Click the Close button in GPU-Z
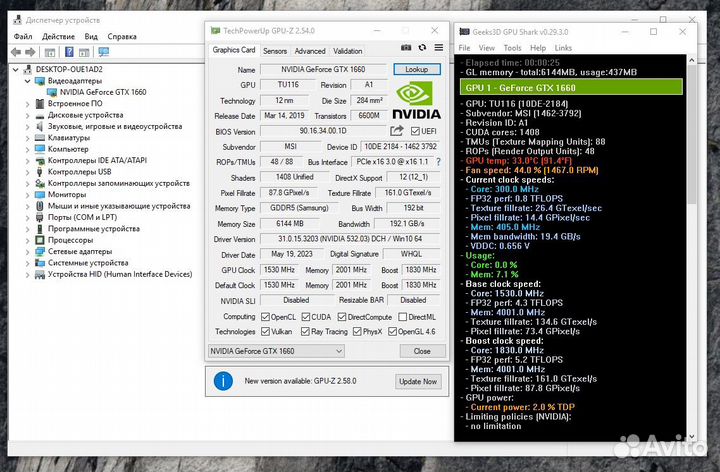 tap(422, 351)
